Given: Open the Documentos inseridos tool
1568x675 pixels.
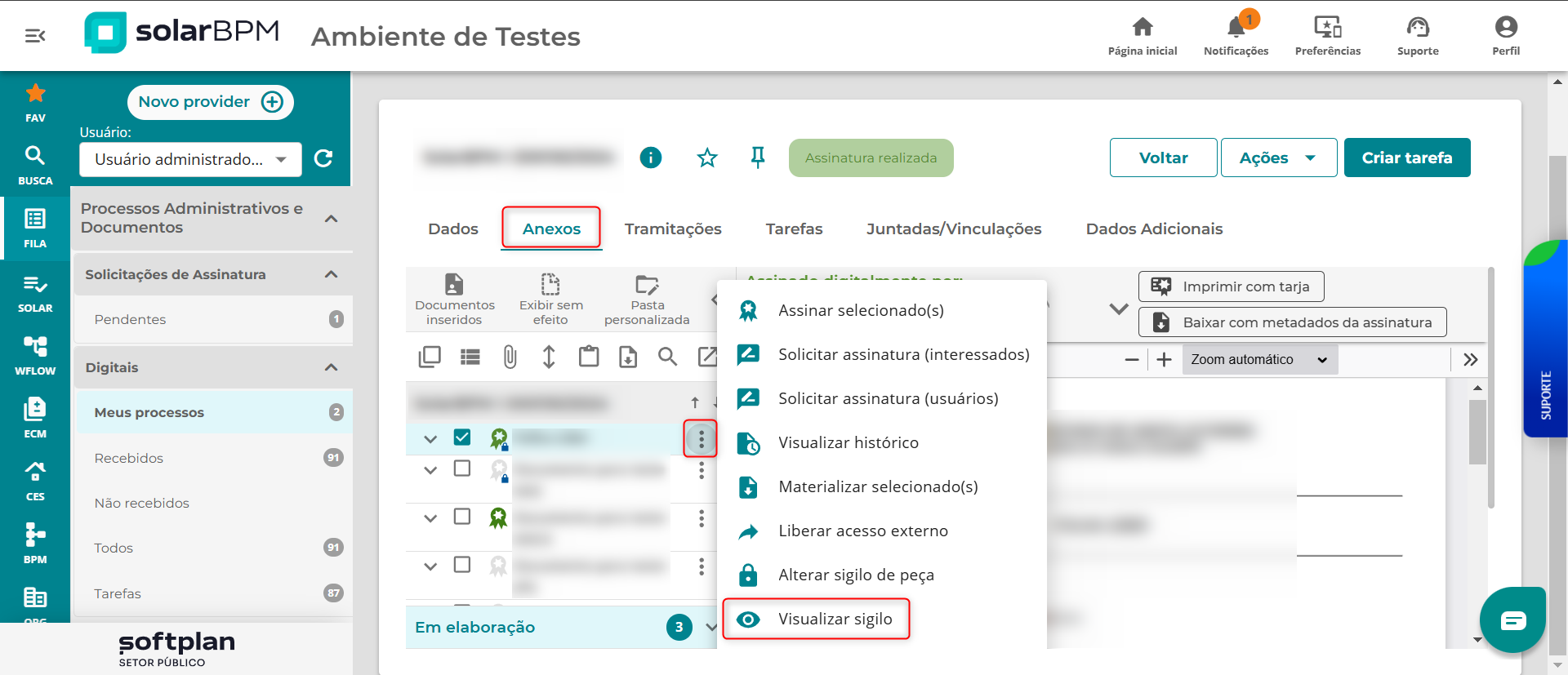Looking at the screenshot, I should (x=454, y=299).
